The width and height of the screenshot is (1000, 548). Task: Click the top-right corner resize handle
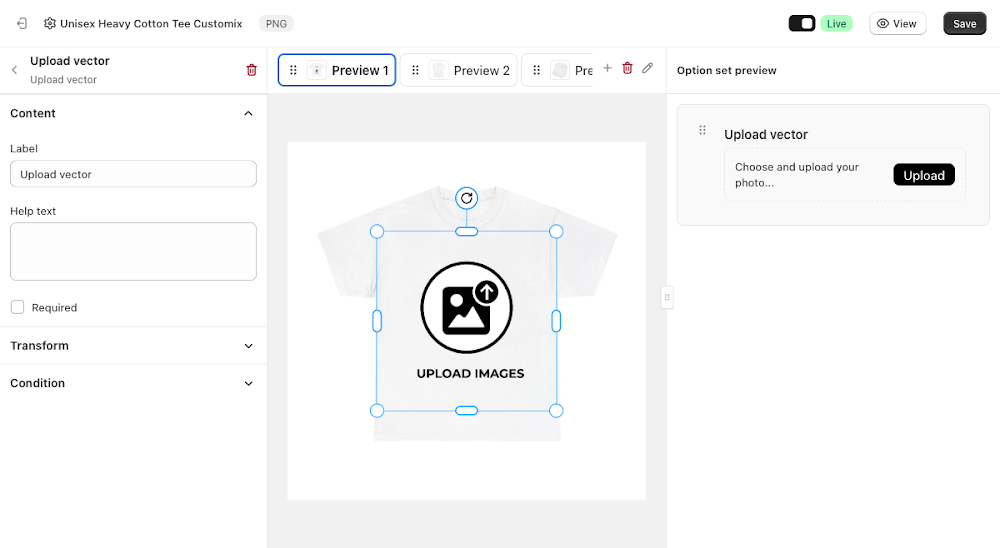556,232
